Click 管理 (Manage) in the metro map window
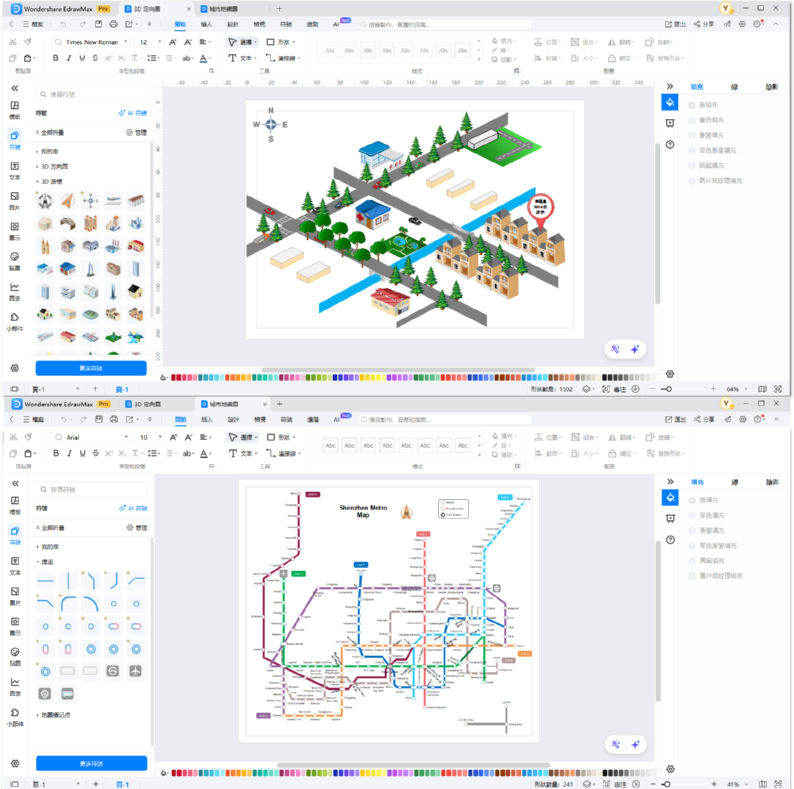Viewport: 794px width, 789px height. click(x=137, y=528)
